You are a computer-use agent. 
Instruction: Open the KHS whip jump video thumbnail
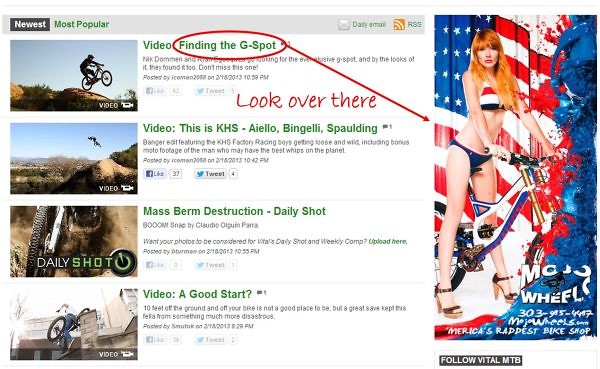(74, 158)
